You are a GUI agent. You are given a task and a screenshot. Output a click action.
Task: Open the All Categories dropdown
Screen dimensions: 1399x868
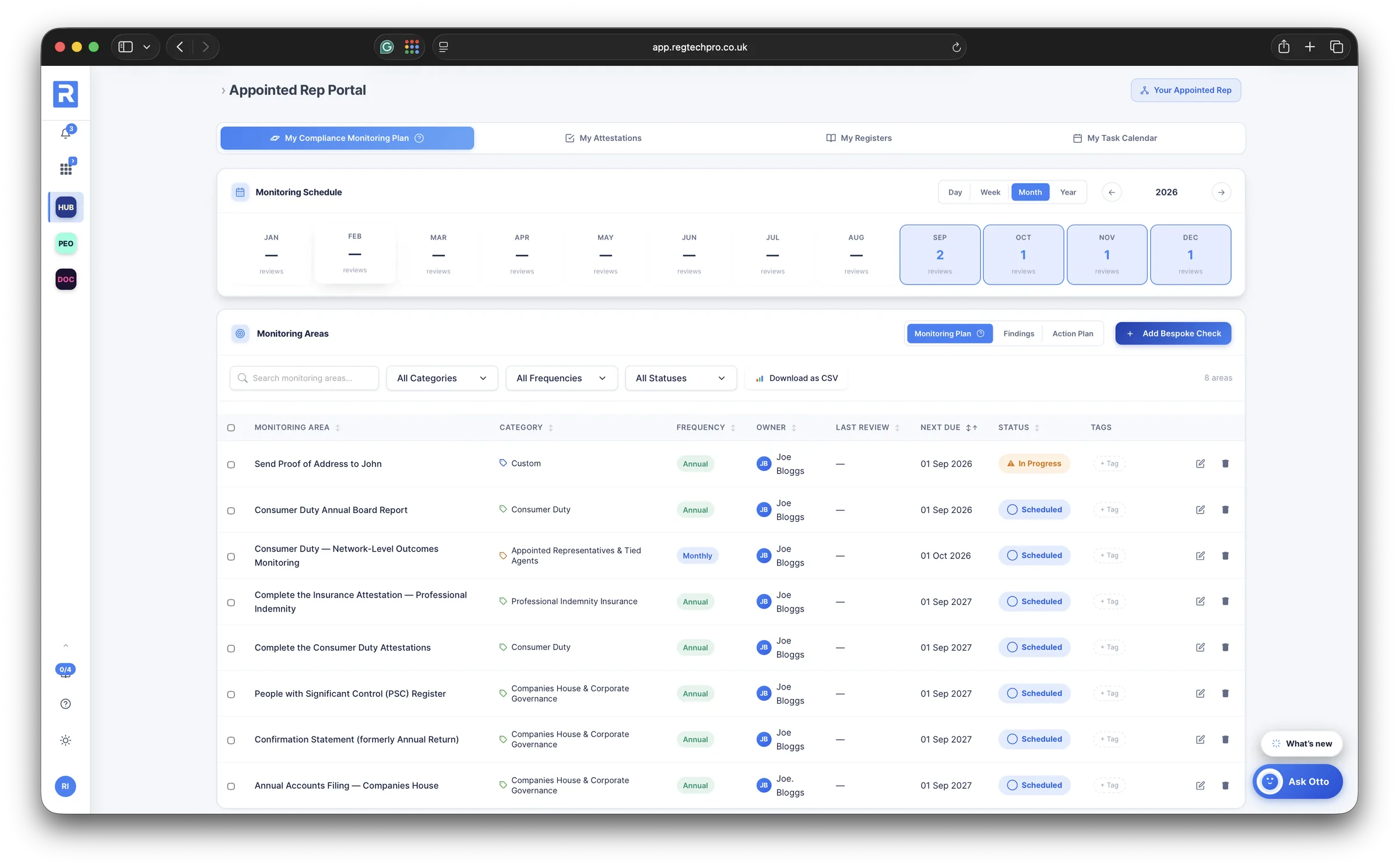point(442,378)
